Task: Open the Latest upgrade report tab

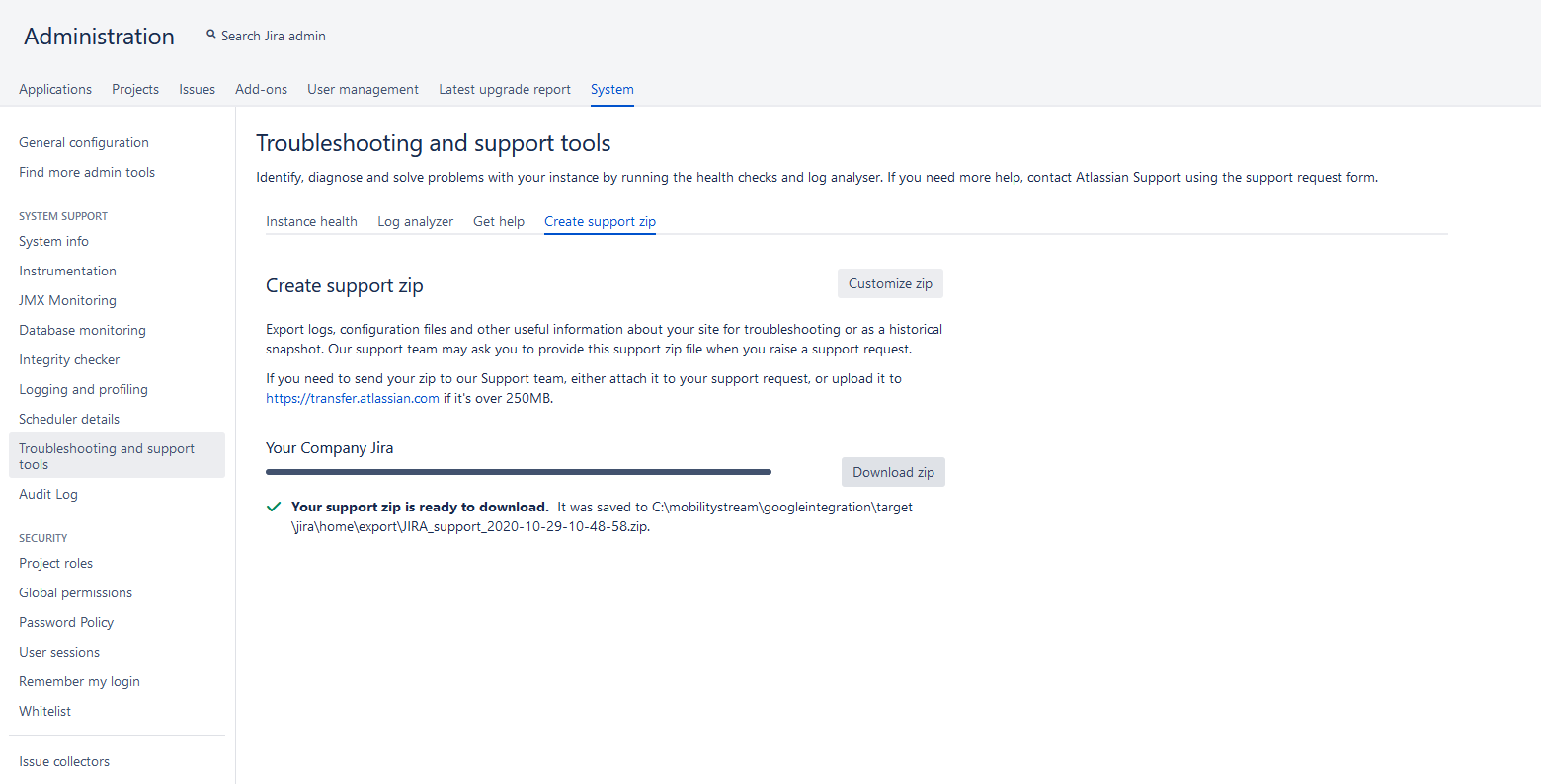Action: (505, 89)
